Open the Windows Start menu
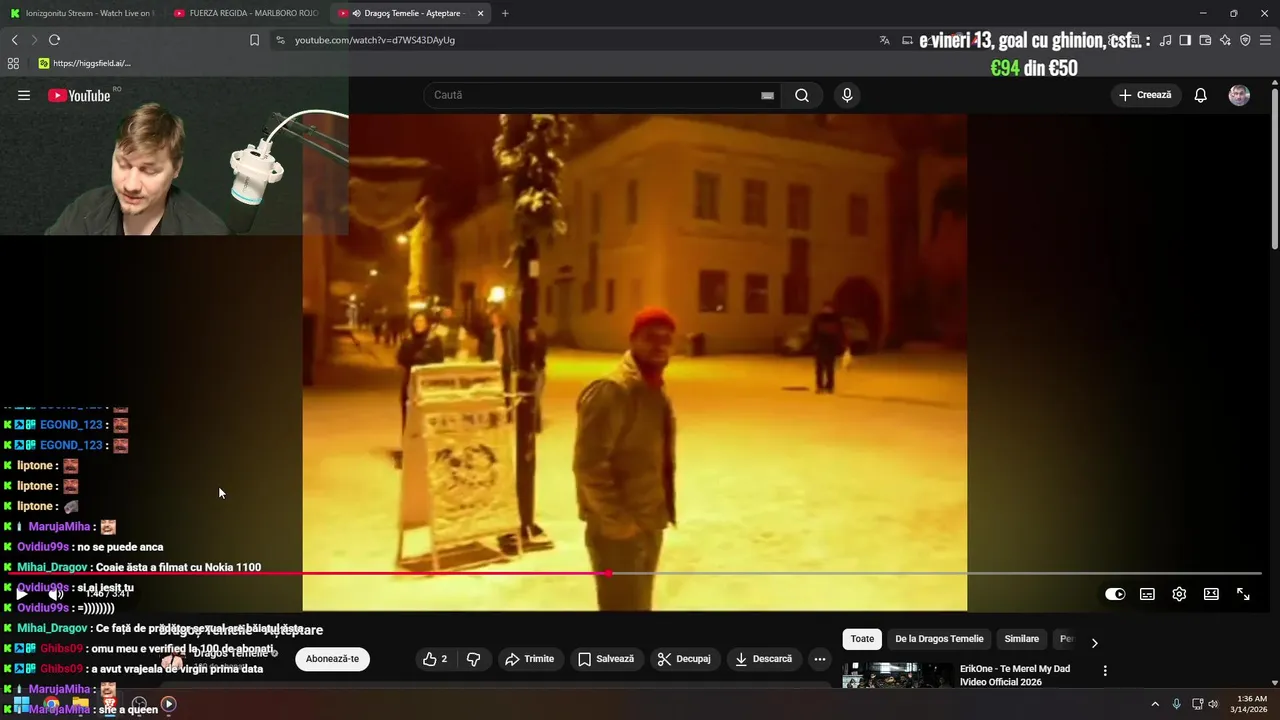 [21, 704]
